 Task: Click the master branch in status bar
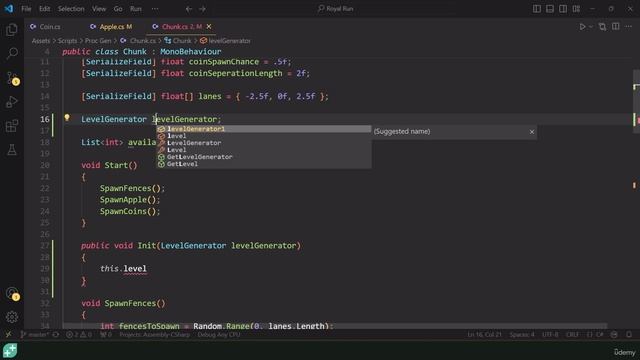(35, 335)
